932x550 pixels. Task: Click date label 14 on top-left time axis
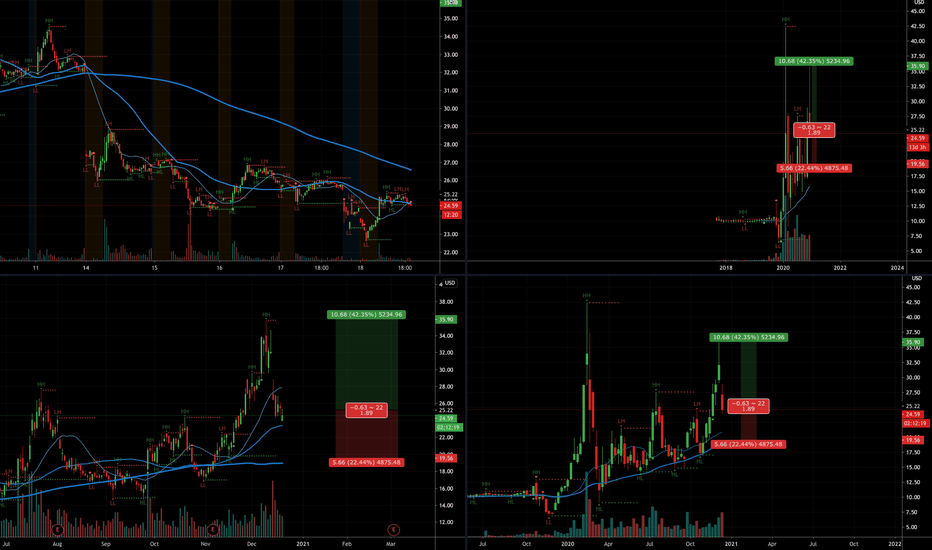86,268
